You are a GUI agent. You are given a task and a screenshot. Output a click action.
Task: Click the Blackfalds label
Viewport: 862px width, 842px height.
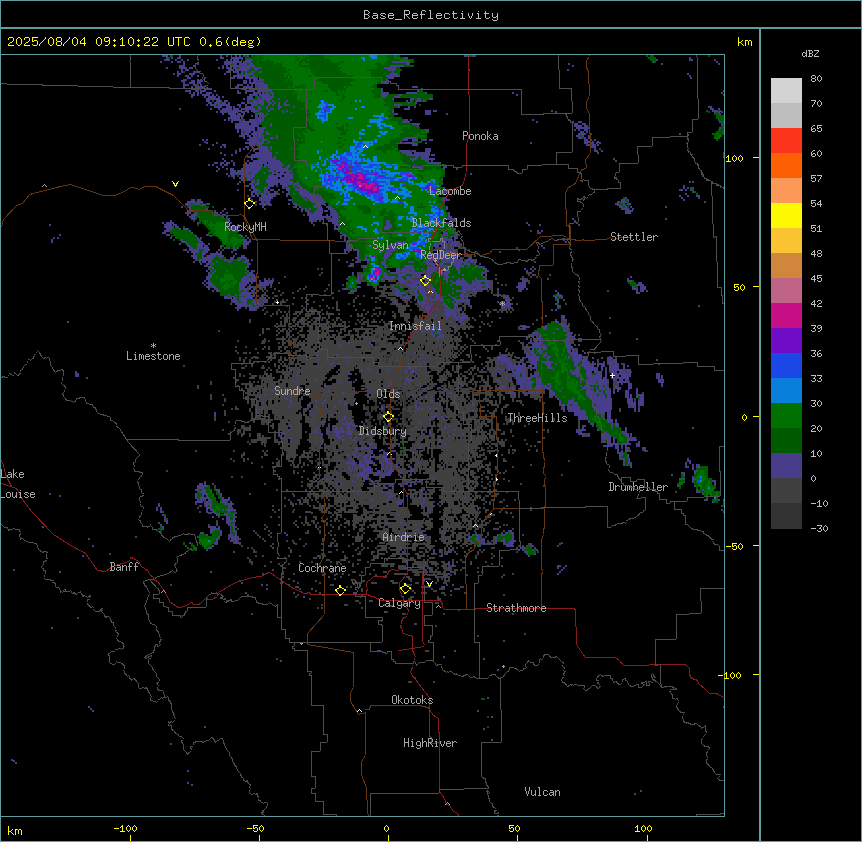coord(441,223)
